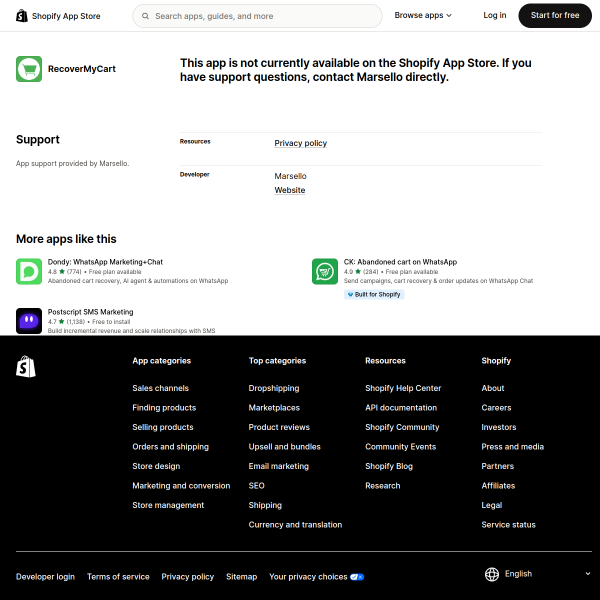
Task: Go to Marketing and conversion category
Action: click(181, 486)
